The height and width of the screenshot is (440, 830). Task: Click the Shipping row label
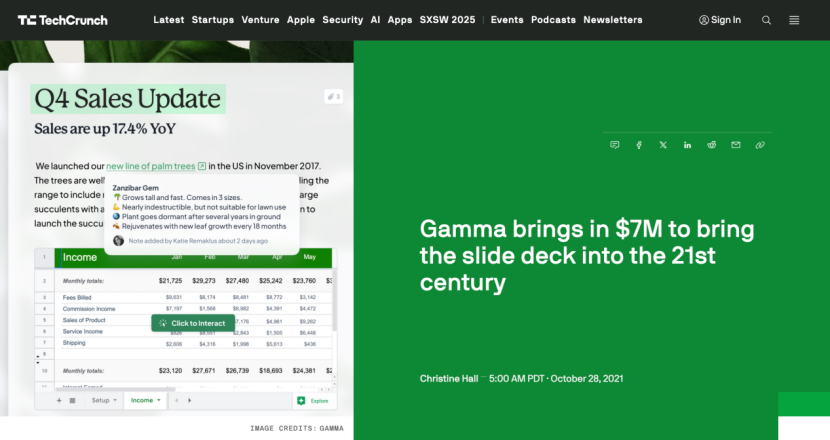coord(74,343)
